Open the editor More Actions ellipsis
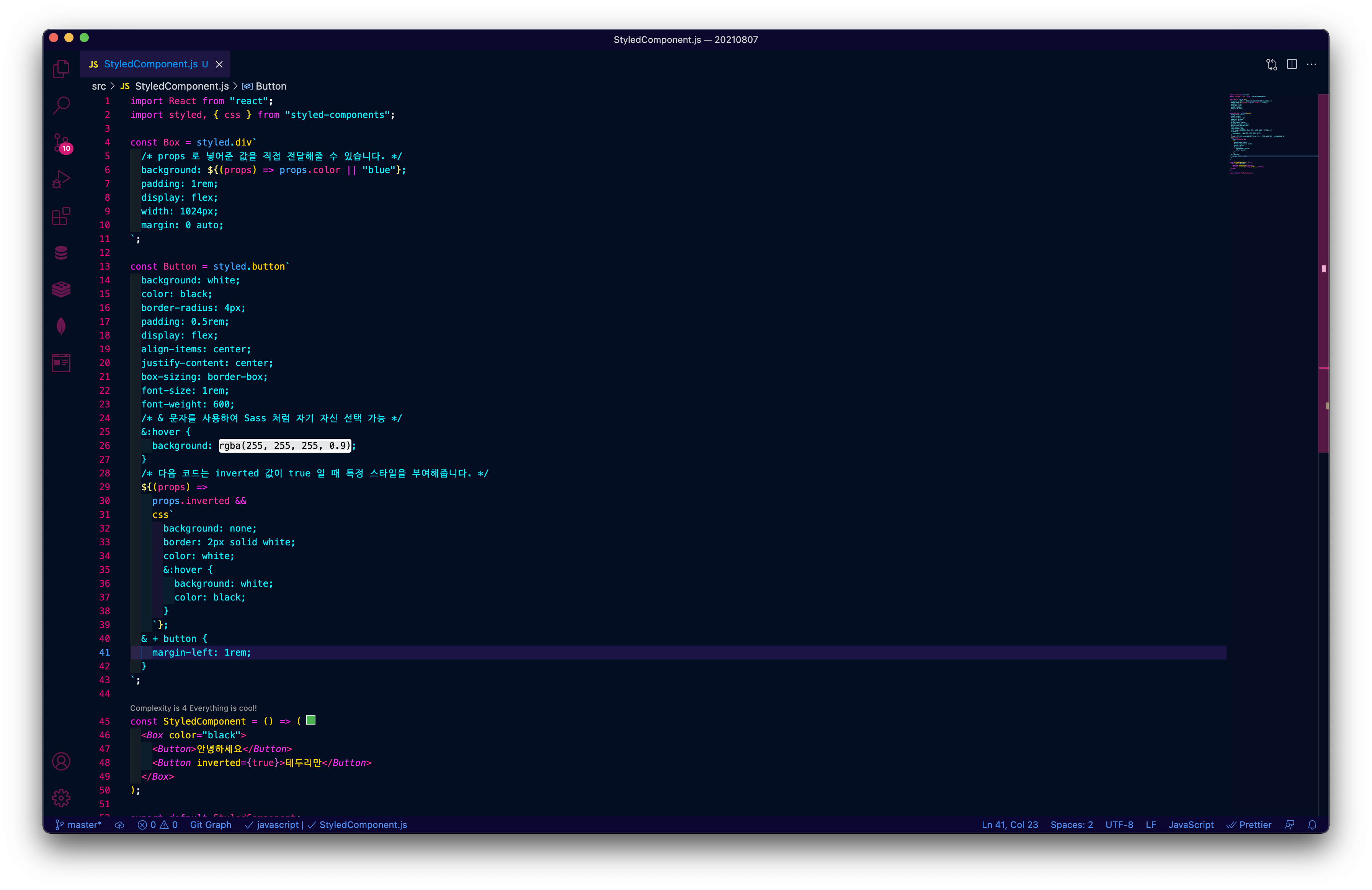The height and width of the screenshot is (890, 1372). (1312, 64)
